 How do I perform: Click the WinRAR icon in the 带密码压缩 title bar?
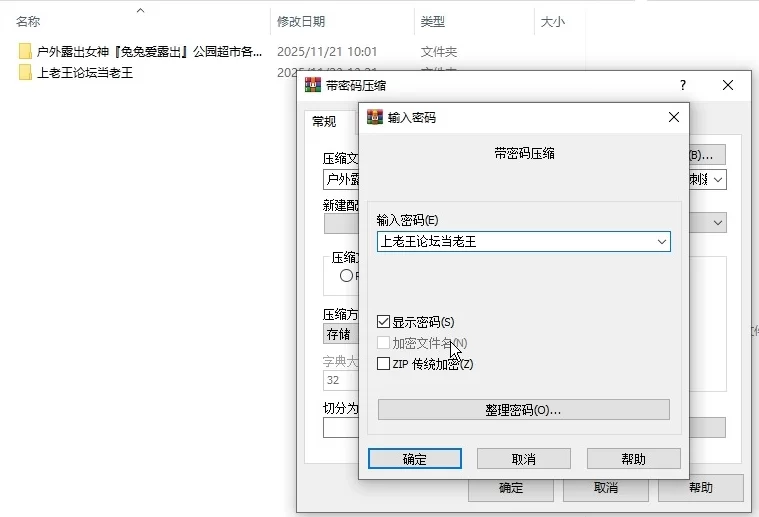point(313,85)
